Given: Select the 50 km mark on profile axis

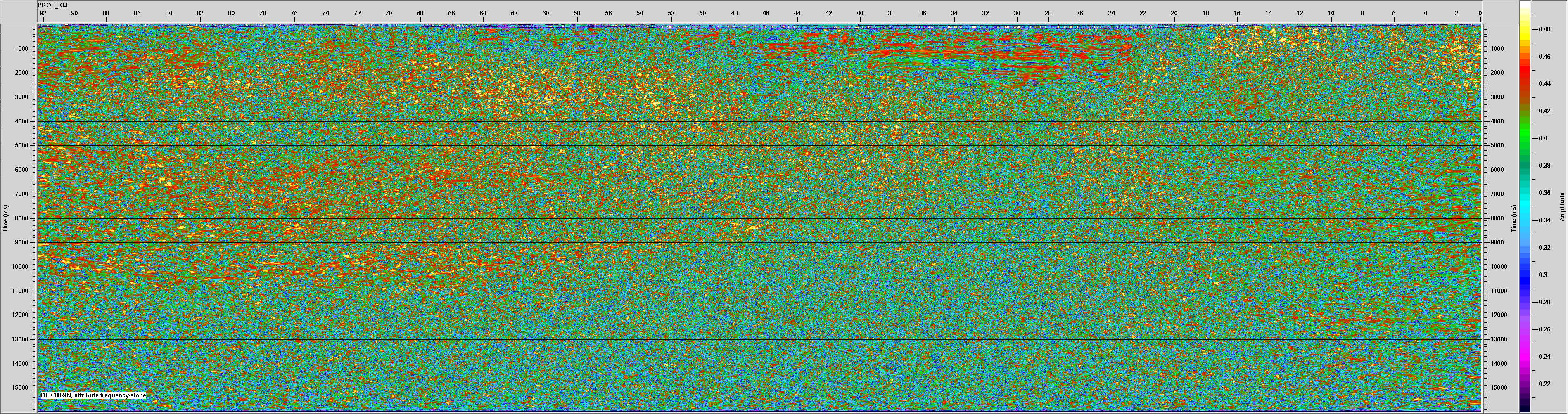Looking at the screenshot, I should point(702,13).
